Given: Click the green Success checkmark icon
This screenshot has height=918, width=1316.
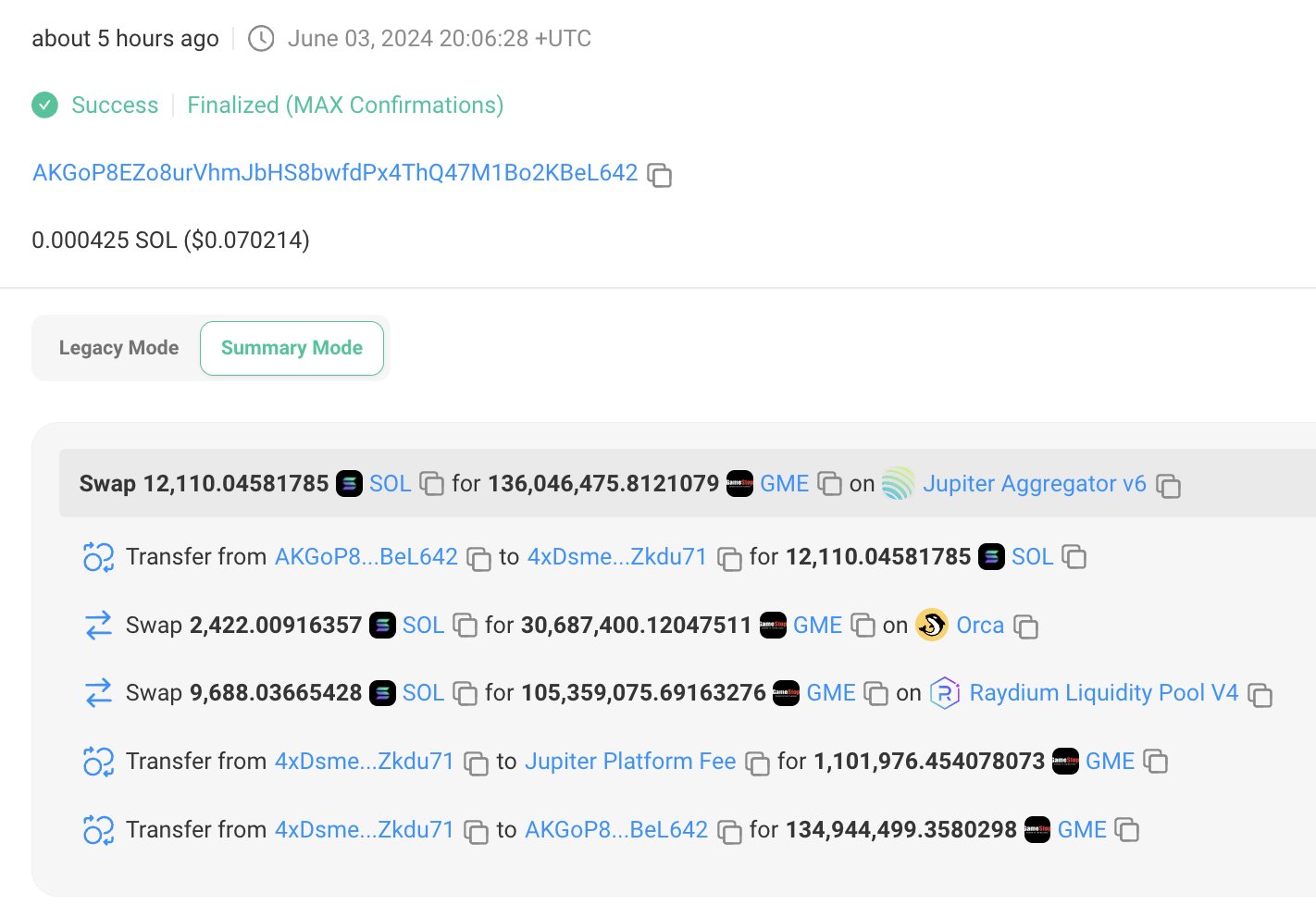Looking at the screenshot, I should (x=44, y=105).
